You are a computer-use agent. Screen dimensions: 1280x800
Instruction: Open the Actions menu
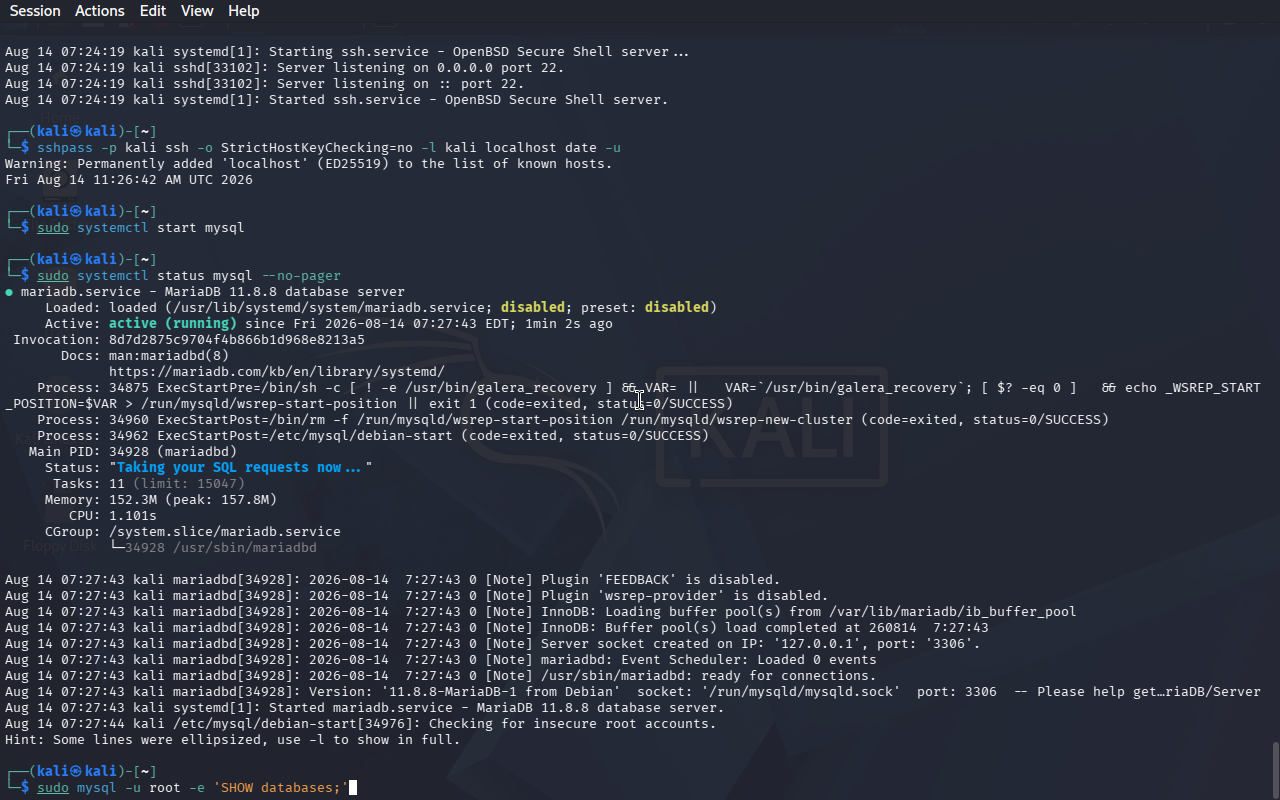pos(100,11)
